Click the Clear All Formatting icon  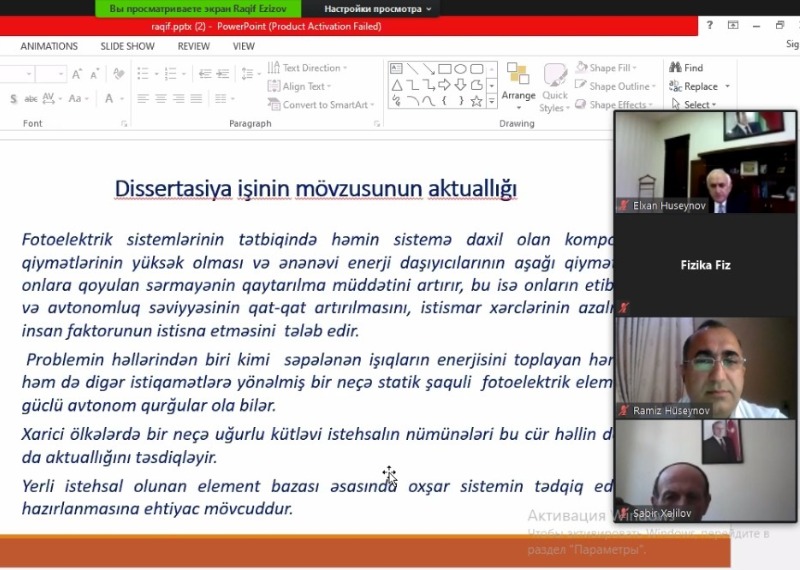click(x=116, y=74)
